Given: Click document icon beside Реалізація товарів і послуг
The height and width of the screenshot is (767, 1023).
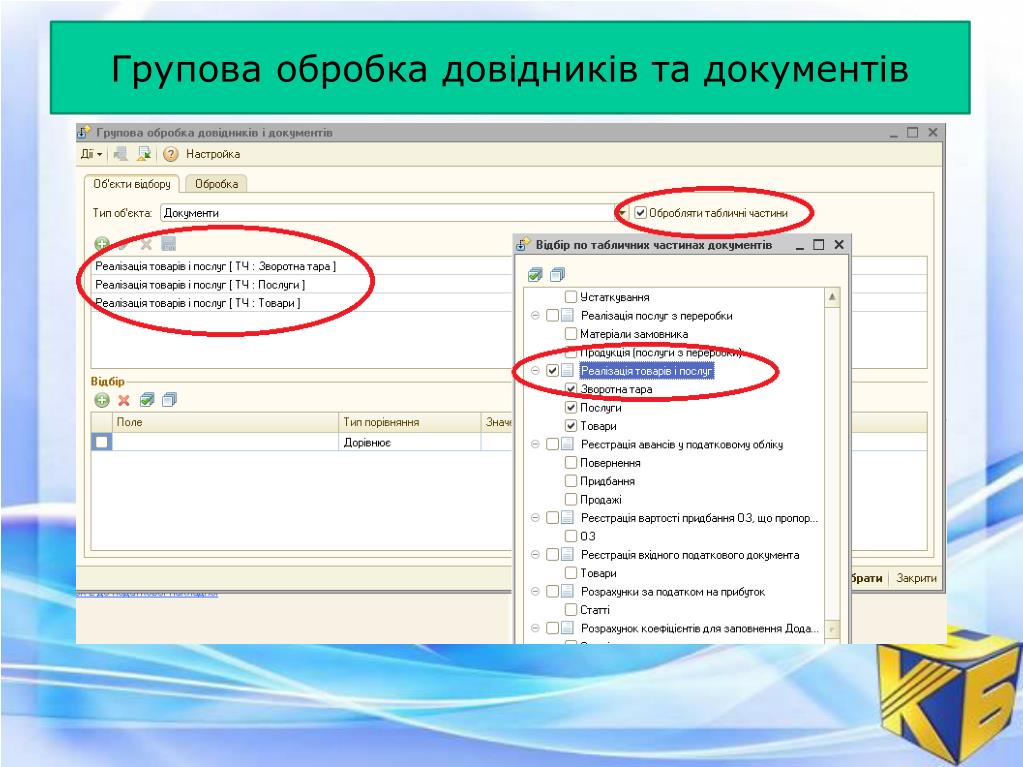Looking at the screenshot, I should tap(568, 370).
